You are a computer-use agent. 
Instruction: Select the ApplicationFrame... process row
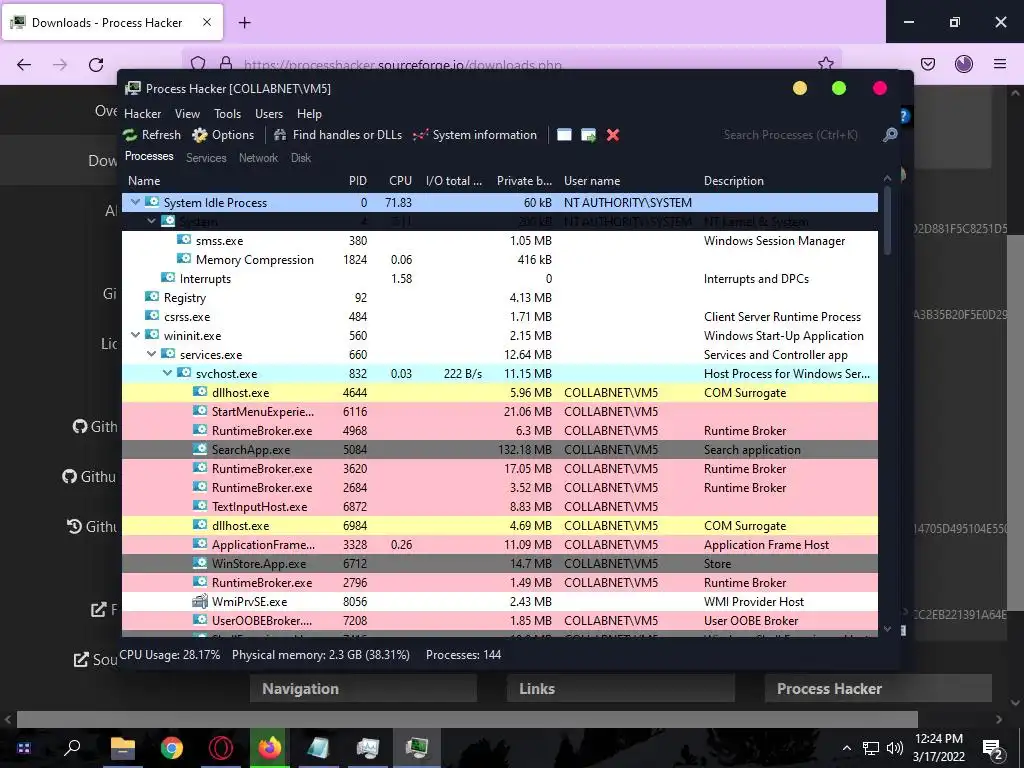tap(500, 544)
